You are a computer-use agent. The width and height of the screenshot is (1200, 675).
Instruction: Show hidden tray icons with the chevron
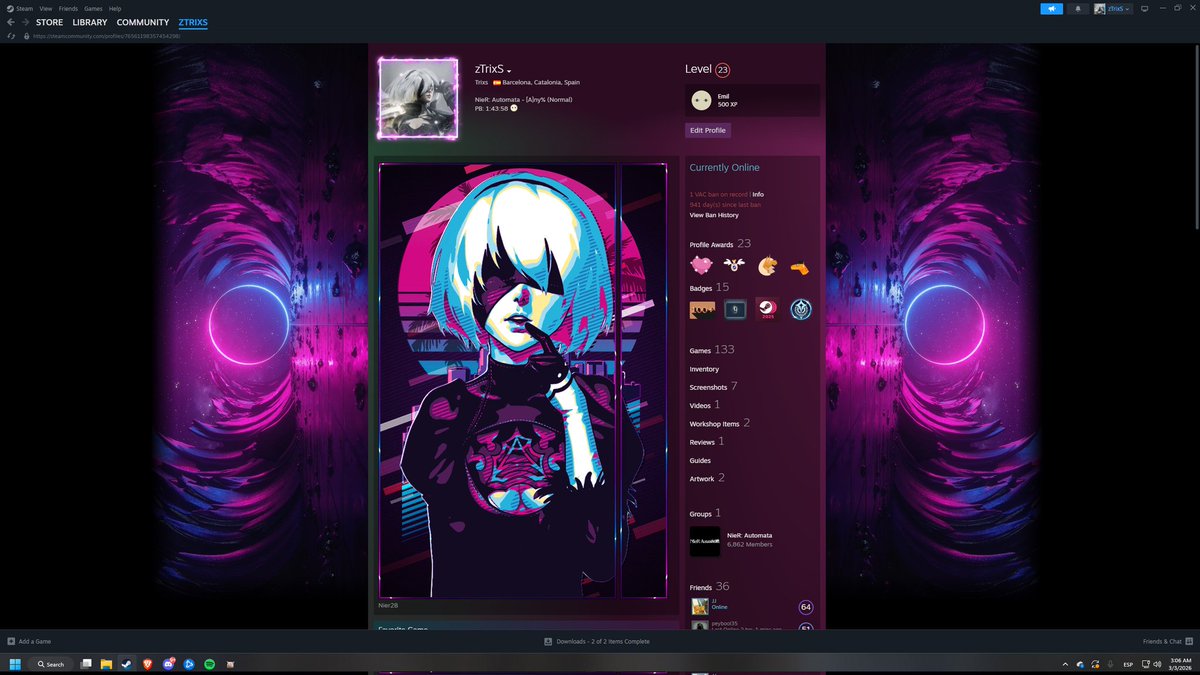click(x=1064, y=664)
